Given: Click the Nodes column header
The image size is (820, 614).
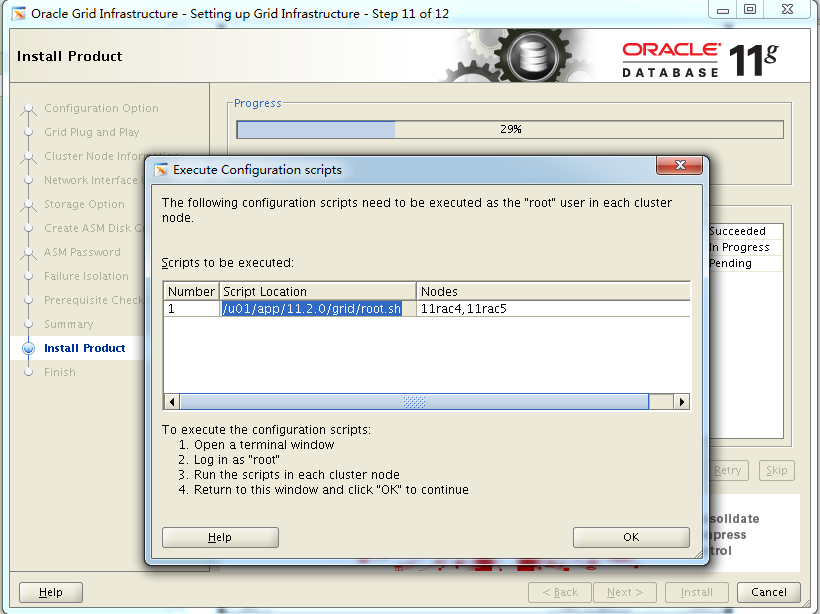Looking at the screenshot, I should coord(553,291).
